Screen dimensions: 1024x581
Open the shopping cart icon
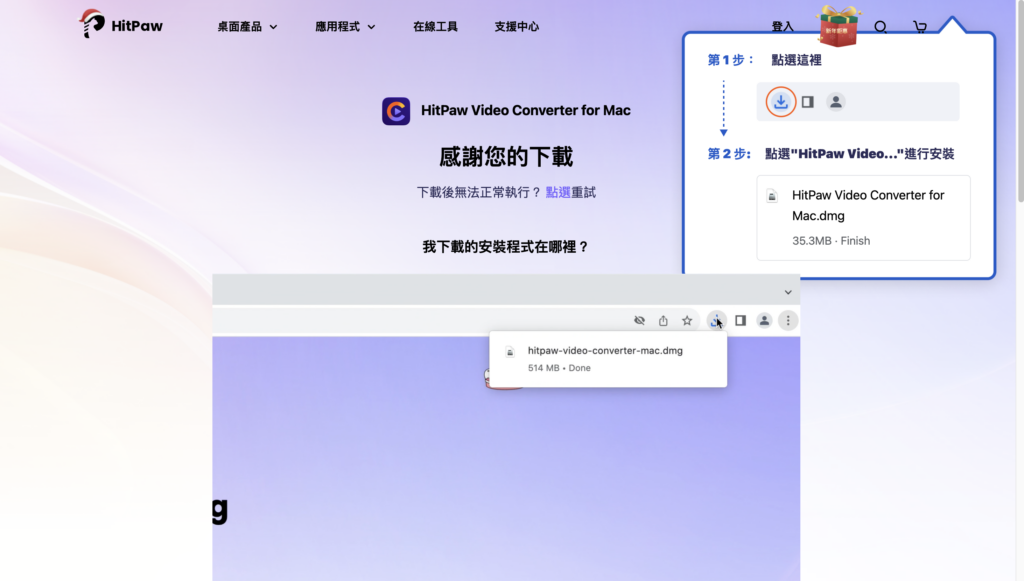pos(920,27)
